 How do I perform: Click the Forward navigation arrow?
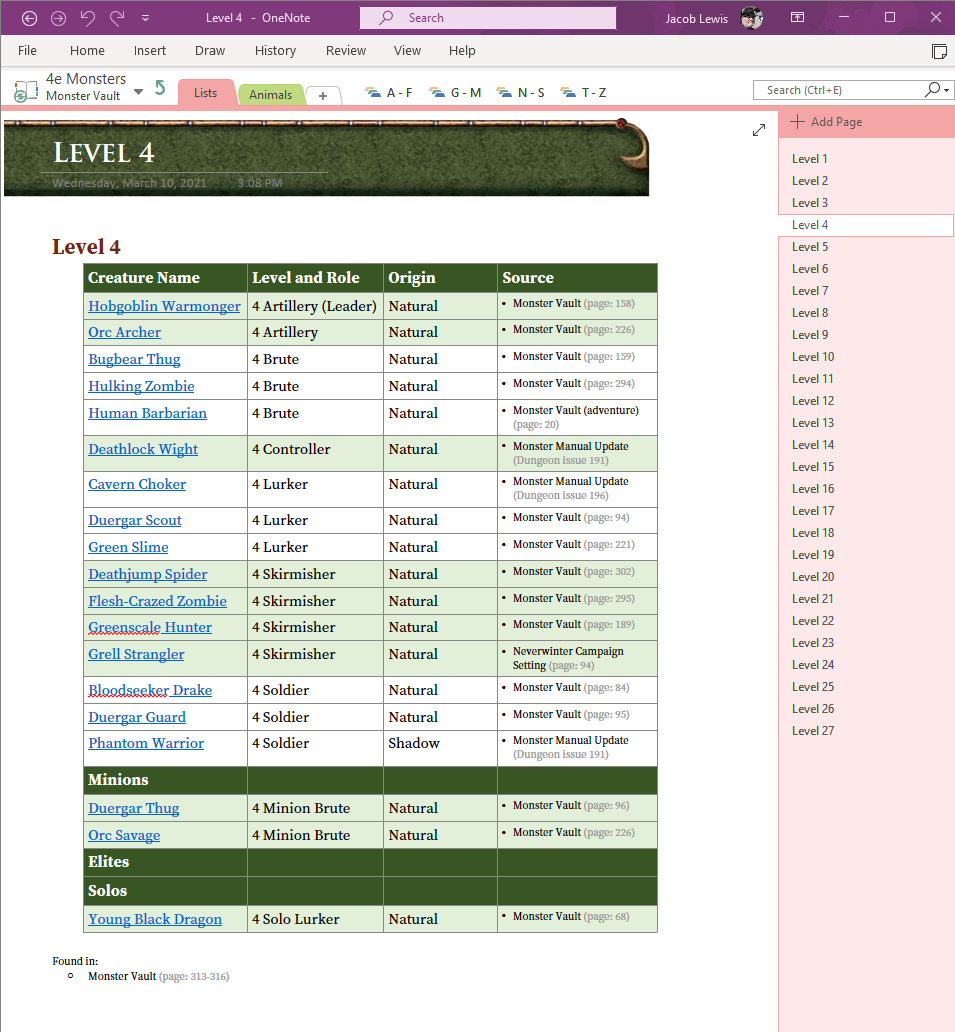pos(59,18)
